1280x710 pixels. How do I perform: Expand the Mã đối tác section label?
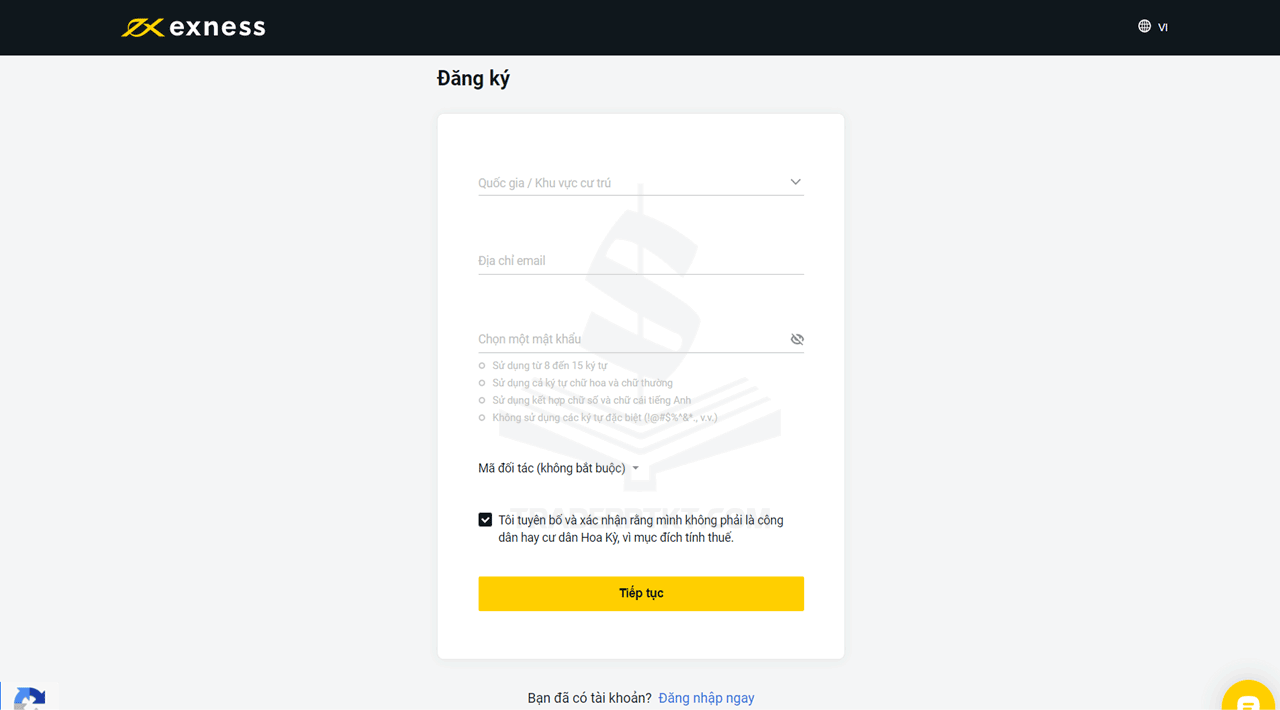click(551, 468)
